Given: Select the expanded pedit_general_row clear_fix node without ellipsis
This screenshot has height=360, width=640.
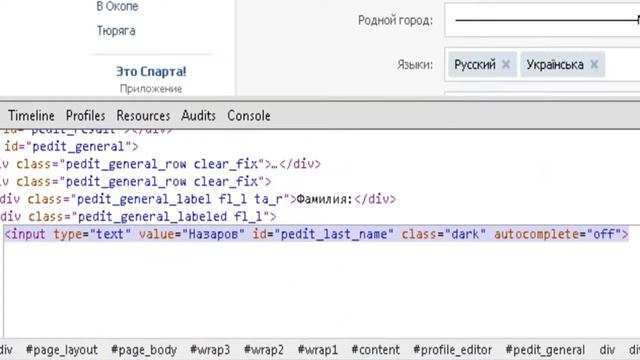Looking at the screenshot, I should [x=136, y=181].
